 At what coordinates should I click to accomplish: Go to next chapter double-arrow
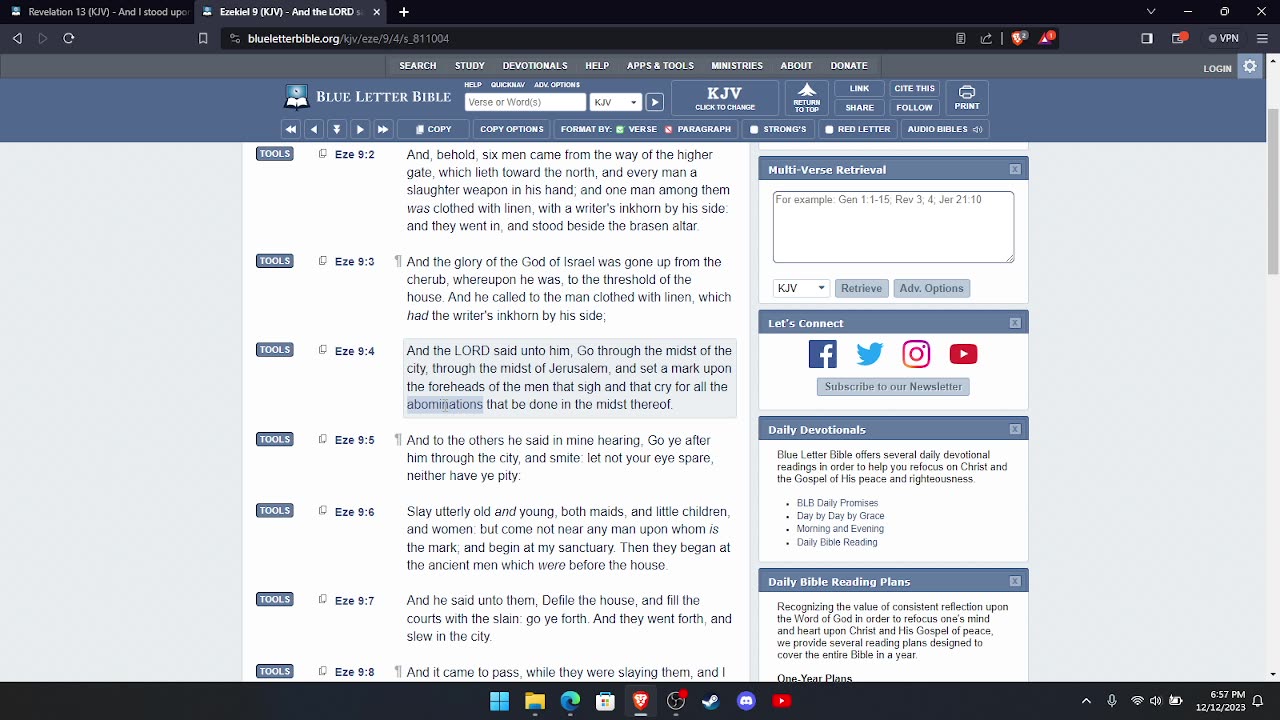(382, 129)
